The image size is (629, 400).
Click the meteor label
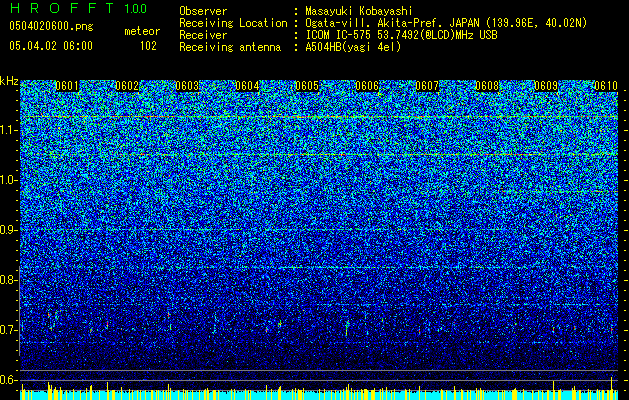coord(142,31)
